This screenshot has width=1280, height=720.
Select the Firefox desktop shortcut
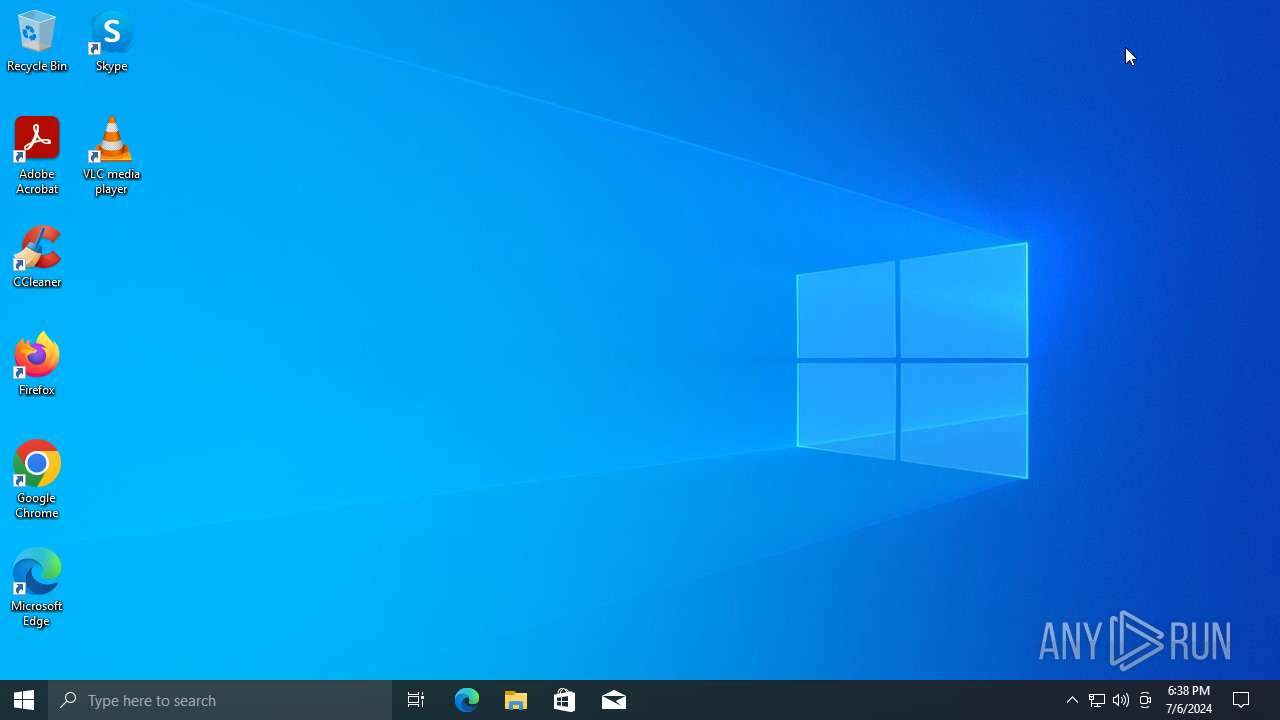[37, 365]
